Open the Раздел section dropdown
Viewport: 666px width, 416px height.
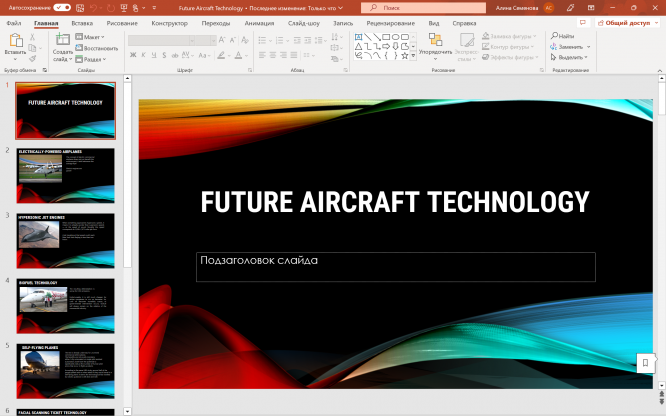coord(94,59)
